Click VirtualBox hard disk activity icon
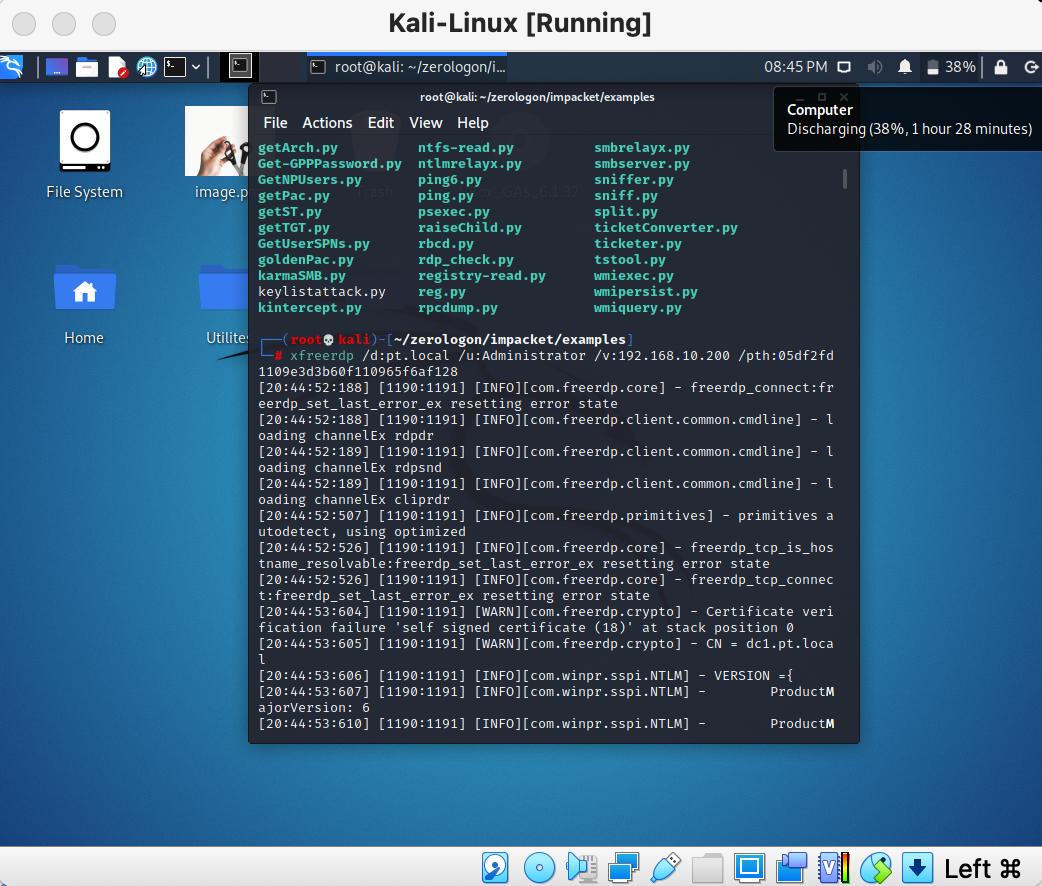 pyautogui.click(x=496, y=868)
